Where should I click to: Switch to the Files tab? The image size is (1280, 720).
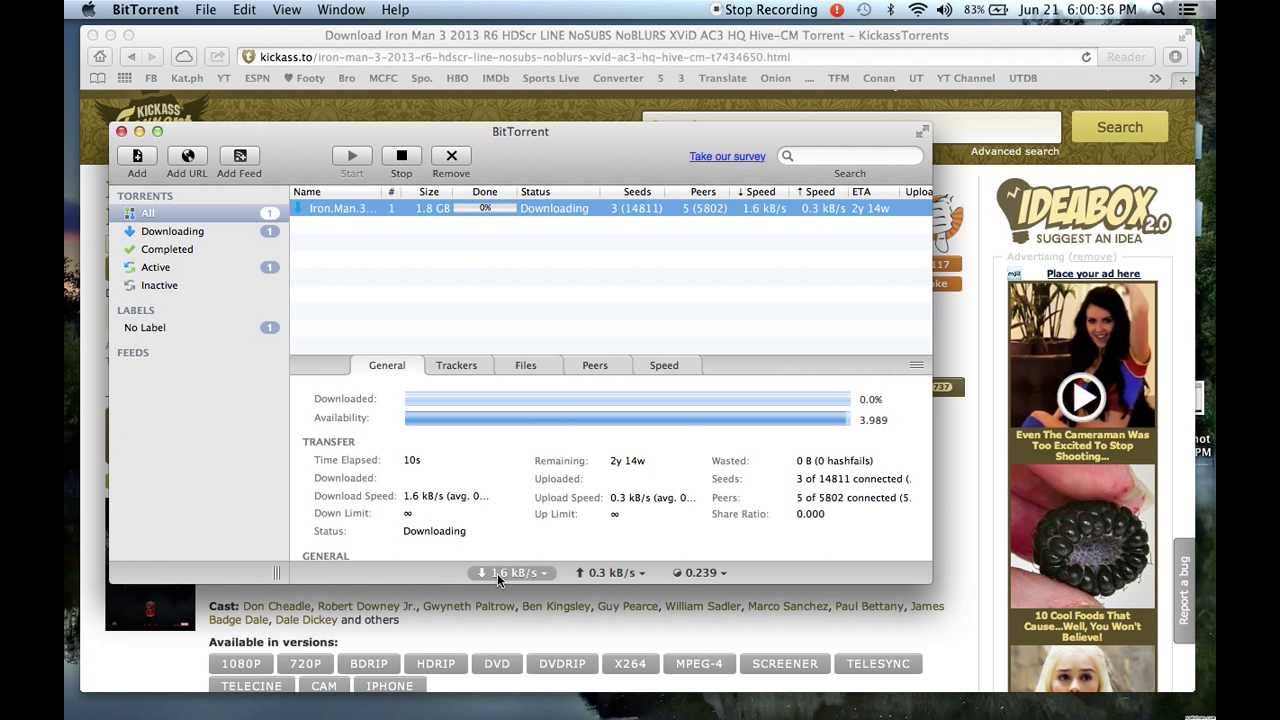[x=525, y=365]
